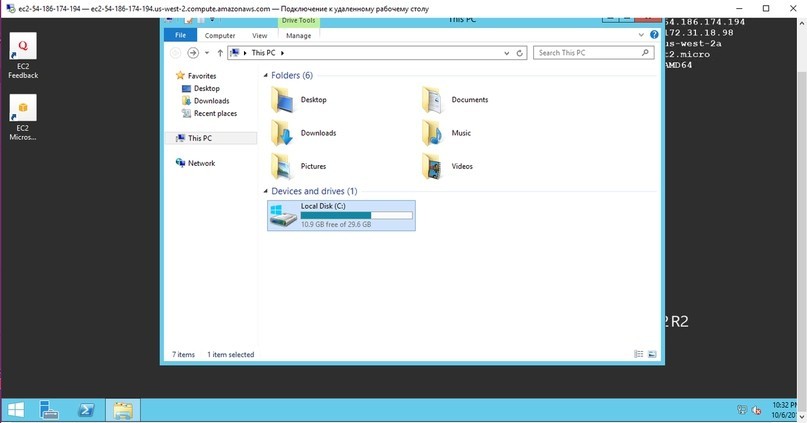
Task: Open the Music folder icon
Action: [432, 133]
